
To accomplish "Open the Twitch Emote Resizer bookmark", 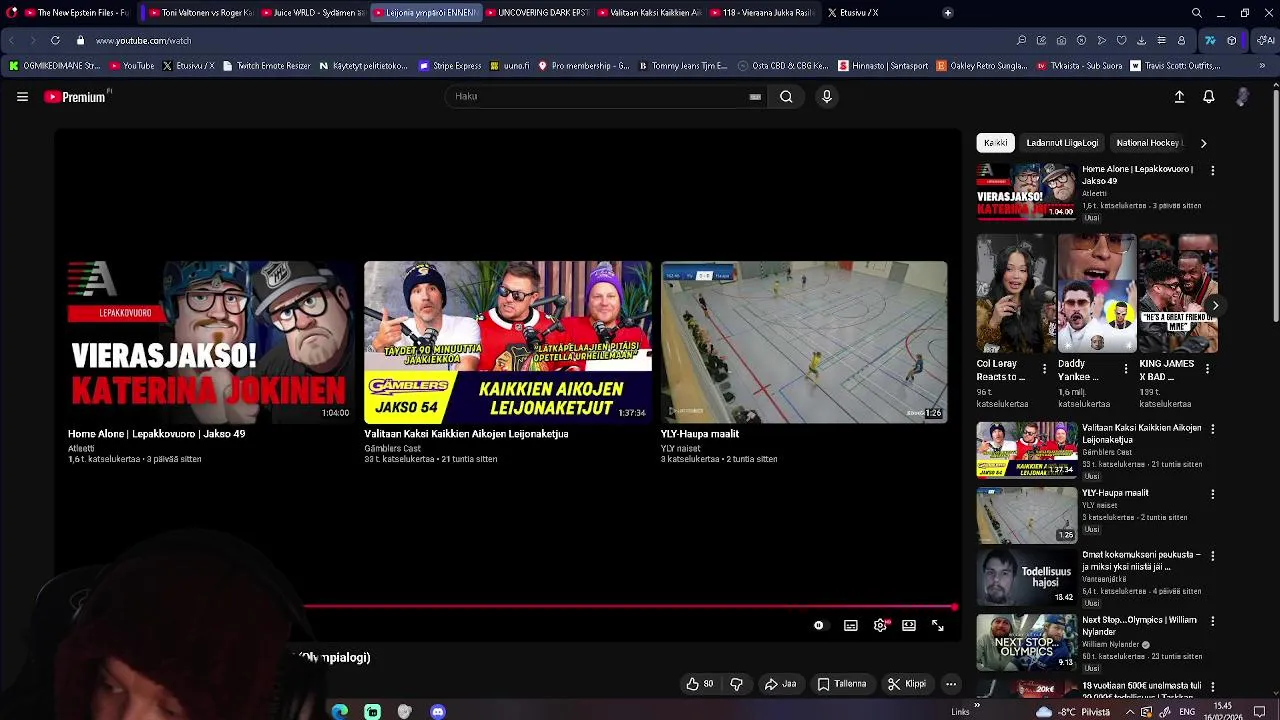I will [266, 66].
